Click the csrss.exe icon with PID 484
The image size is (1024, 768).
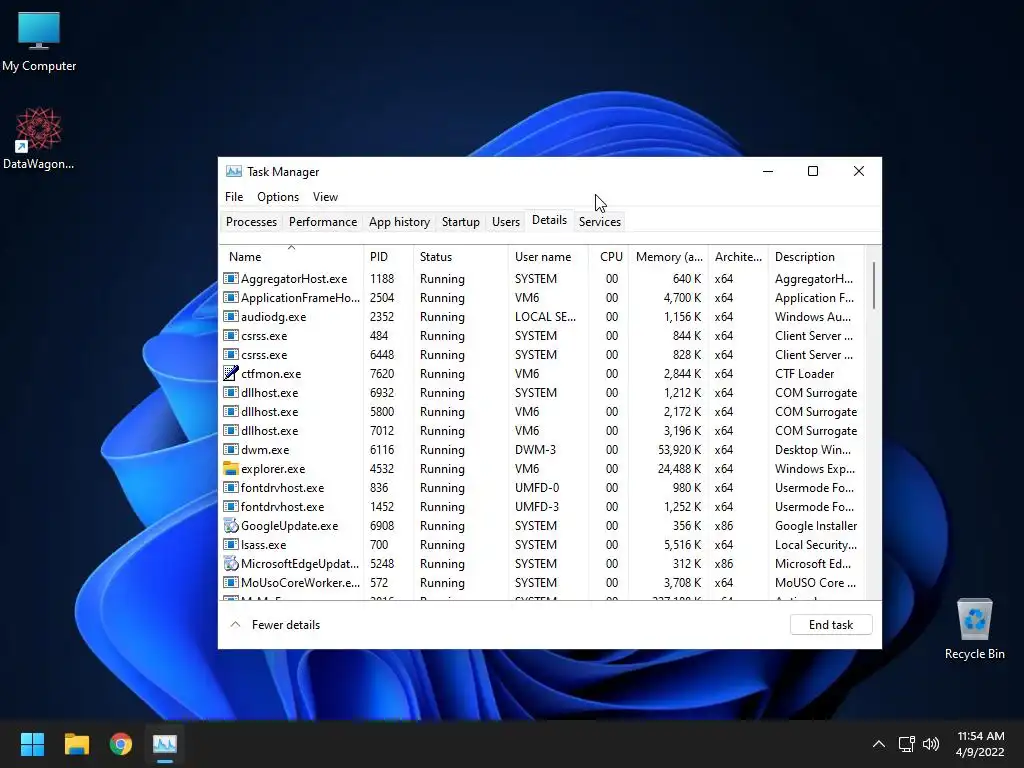click(x=231, y=335)
